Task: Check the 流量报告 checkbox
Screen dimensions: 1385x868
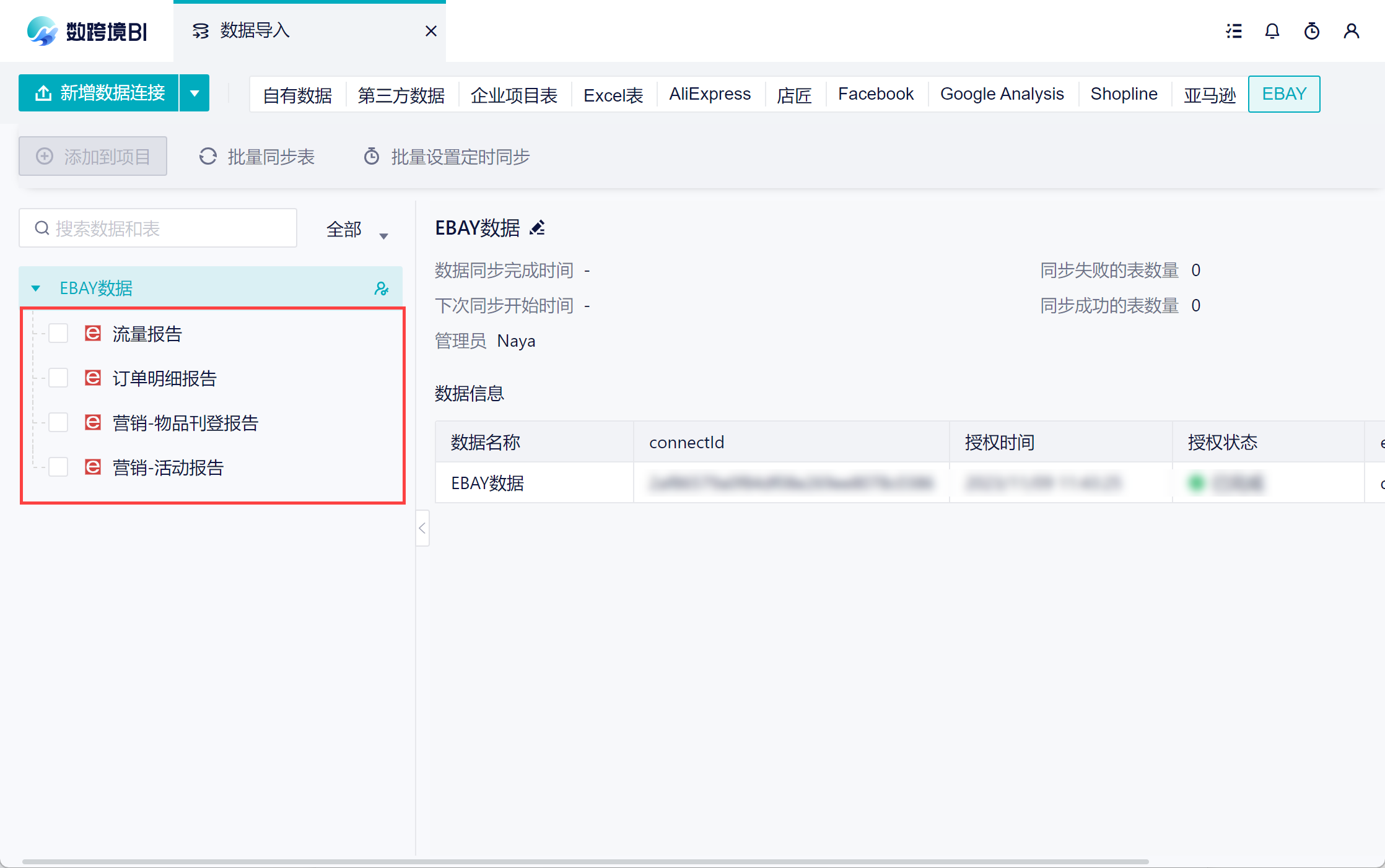Action: coord(58,334)
